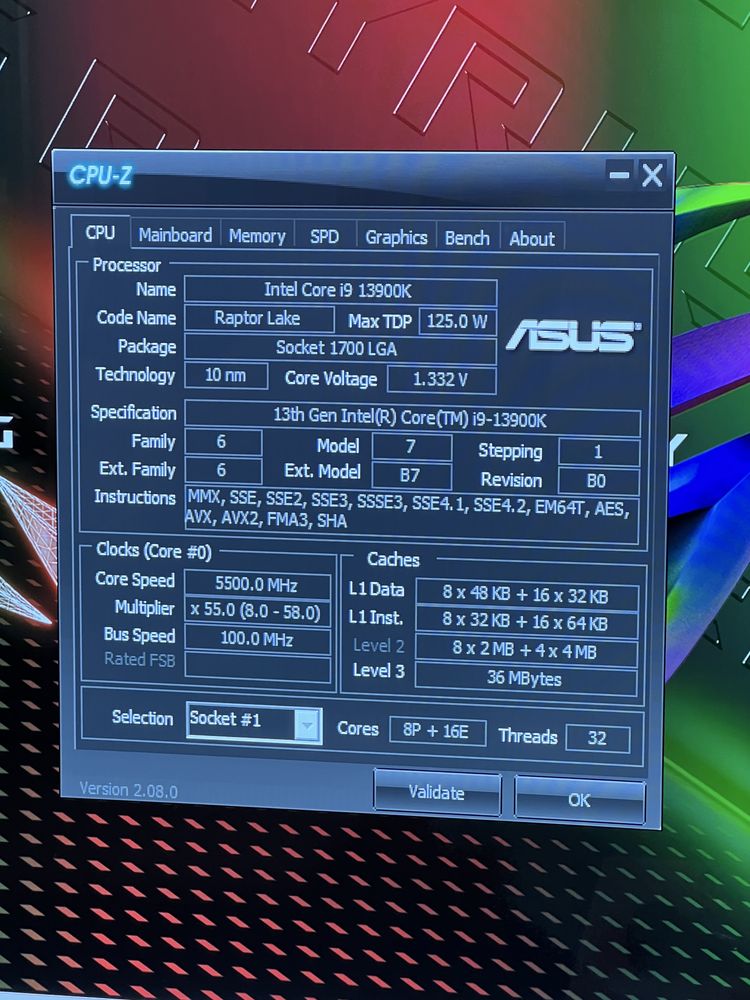
Task: Click the Core Voltage value 1.332 V
Action: [x=441, y=380]
